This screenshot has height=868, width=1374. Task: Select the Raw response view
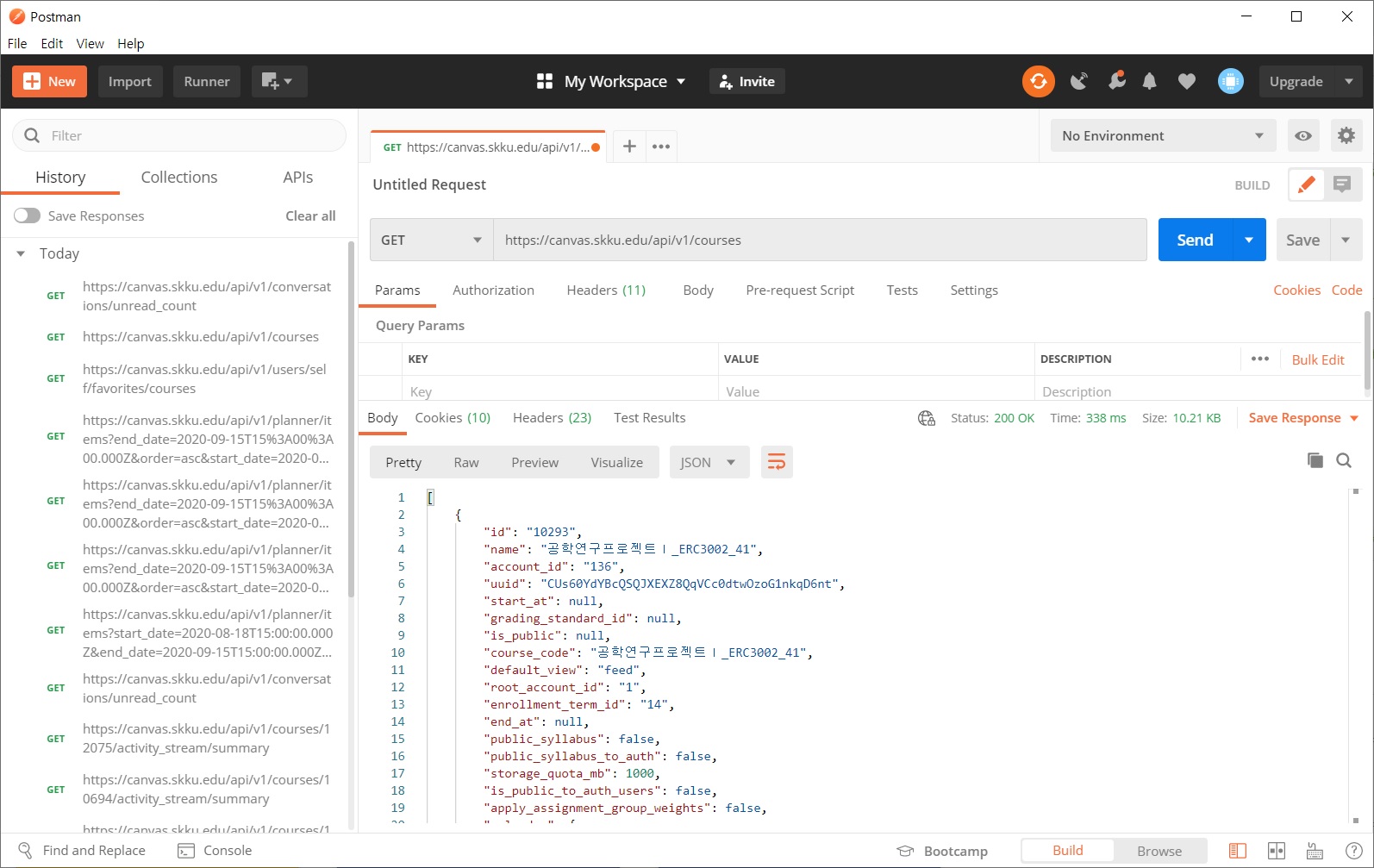(x=466, y=462)
